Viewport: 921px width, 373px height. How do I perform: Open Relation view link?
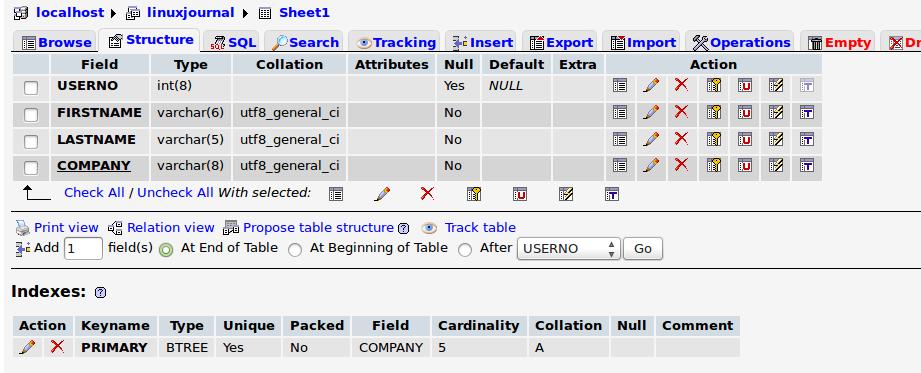pyautogui.click(x=170, y=227)
